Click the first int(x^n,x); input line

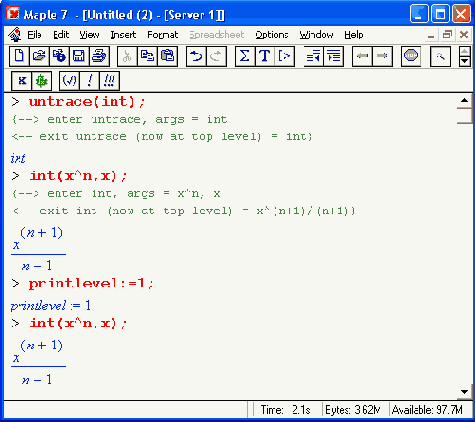[78, 176]
